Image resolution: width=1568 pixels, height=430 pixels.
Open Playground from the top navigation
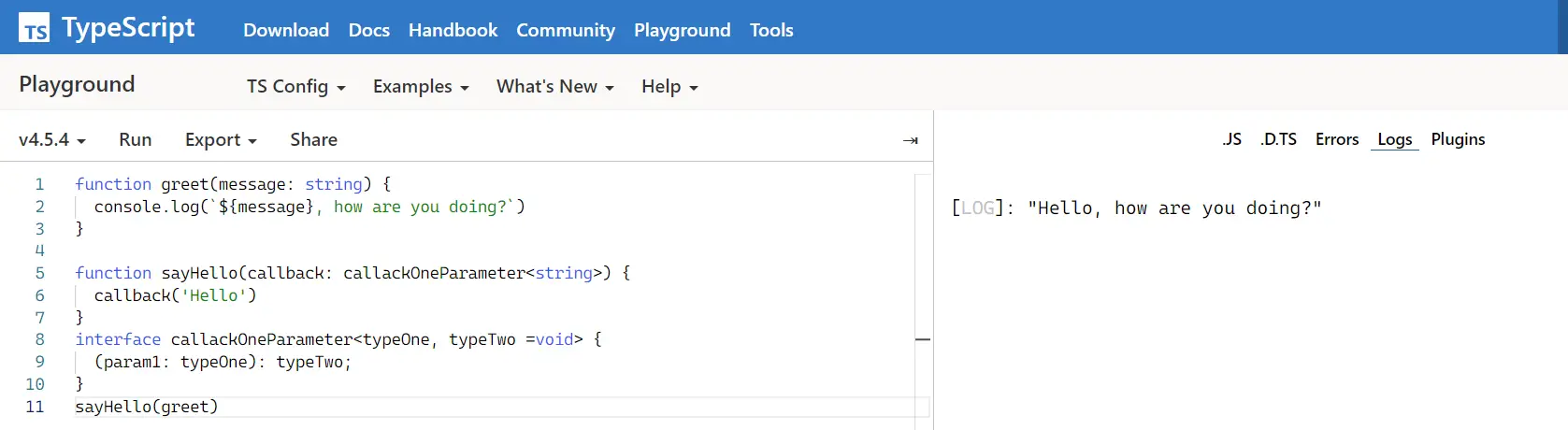[683, 30]
